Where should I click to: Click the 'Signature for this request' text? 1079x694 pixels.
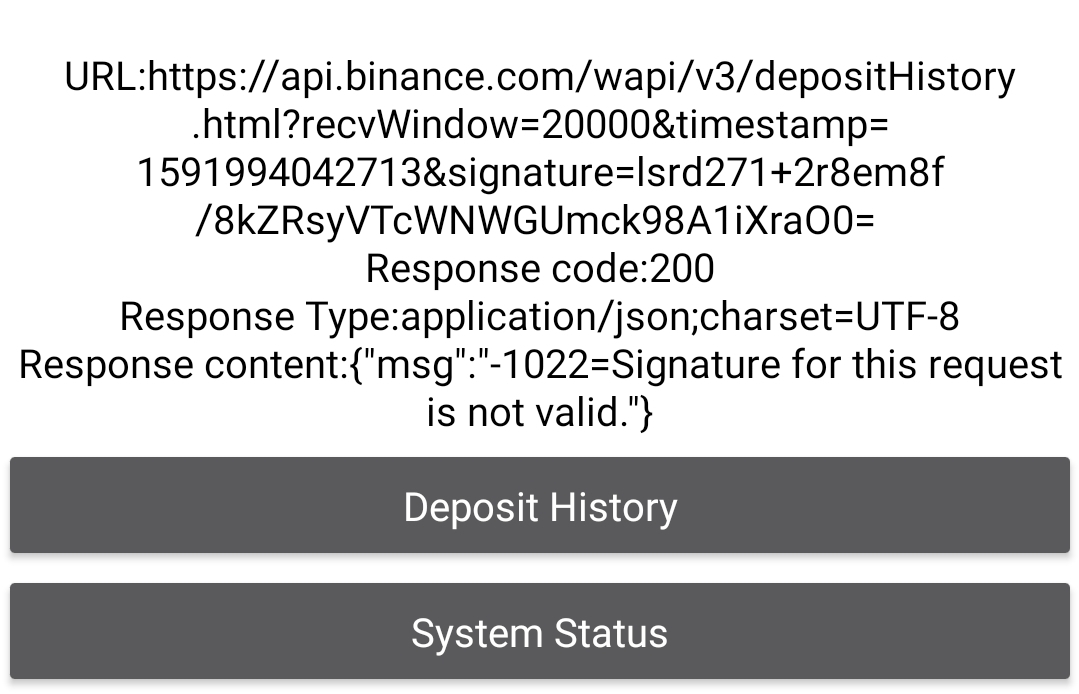click(837, 365)
